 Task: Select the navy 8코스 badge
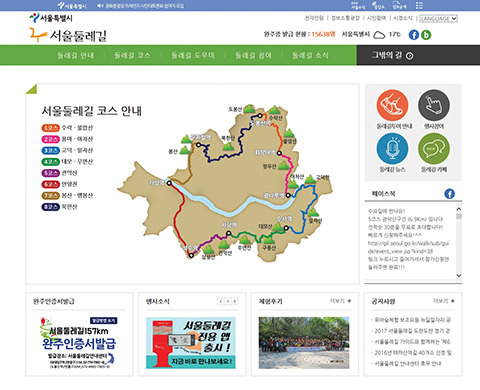tap(50, 207)
